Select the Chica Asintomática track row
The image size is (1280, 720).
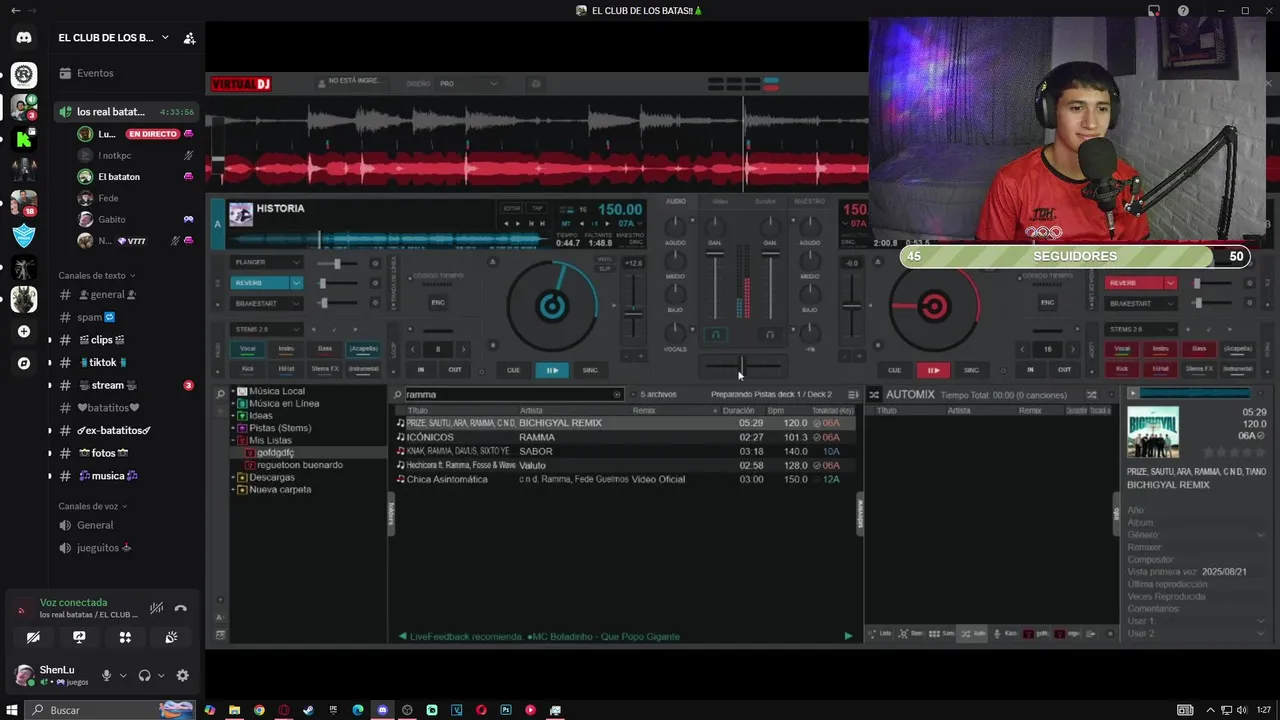click(625, 479)
